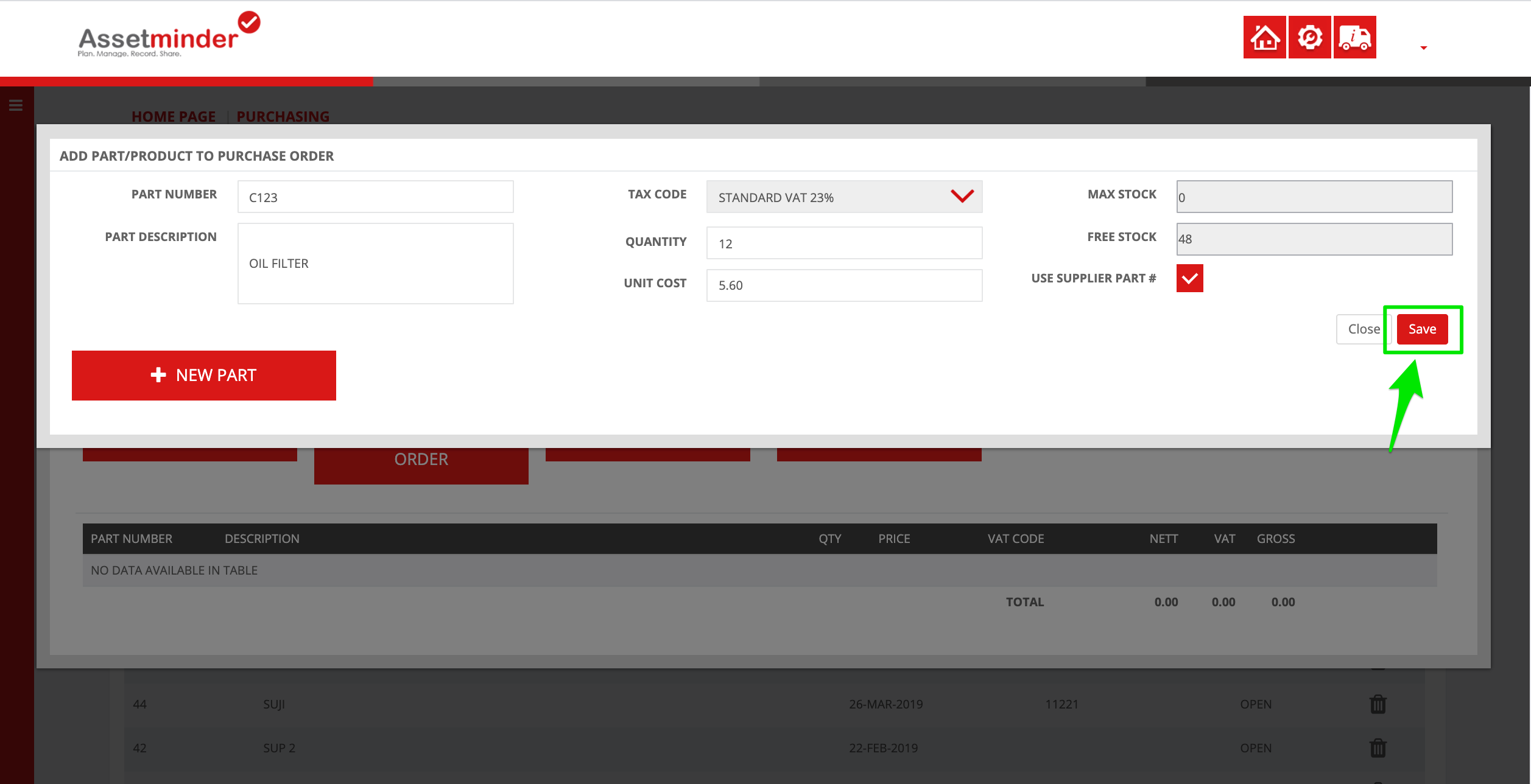Sort by PART NUMBER column header

point(132,539)
